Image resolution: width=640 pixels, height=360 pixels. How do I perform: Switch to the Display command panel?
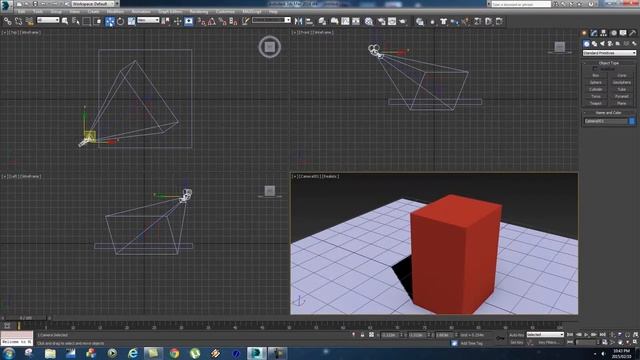[x=623, y=33]
